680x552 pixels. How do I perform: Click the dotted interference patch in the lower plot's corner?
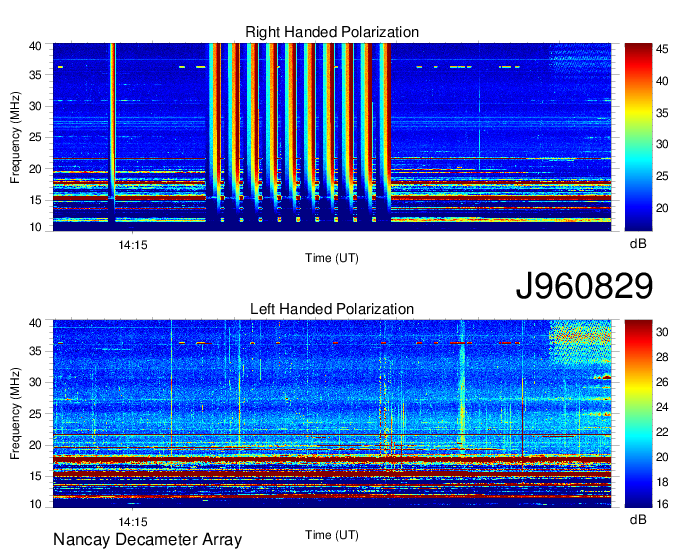tap(580, 343)
